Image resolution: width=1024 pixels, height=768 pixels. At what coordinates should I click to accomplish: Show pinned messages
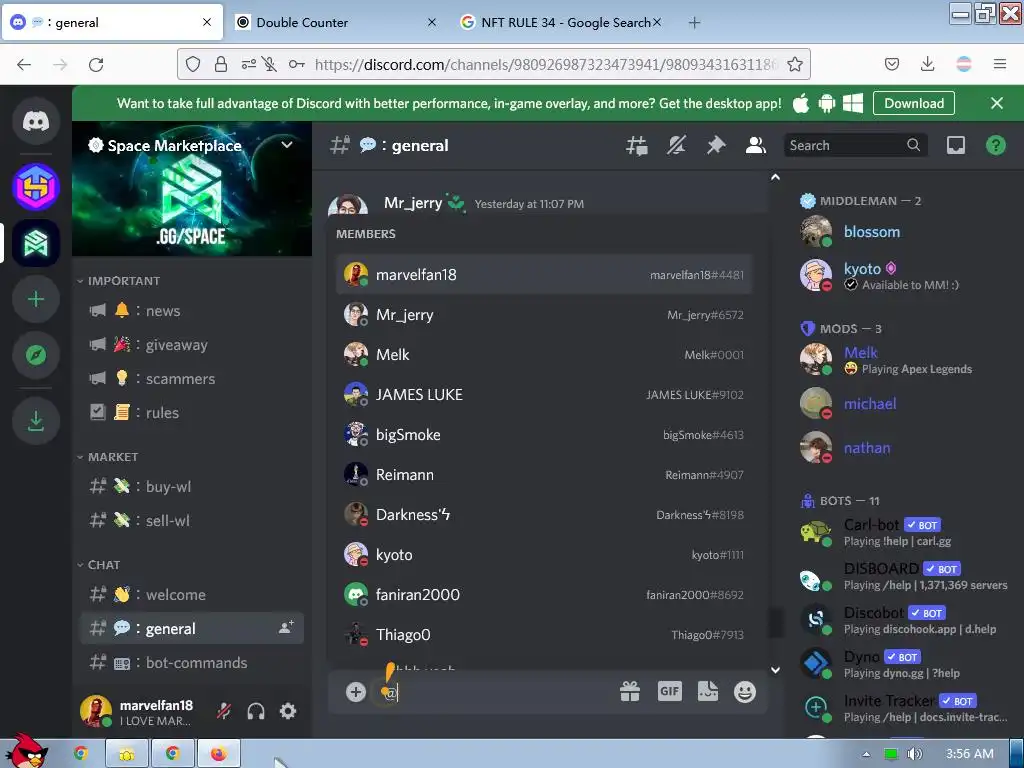[716, 146]
